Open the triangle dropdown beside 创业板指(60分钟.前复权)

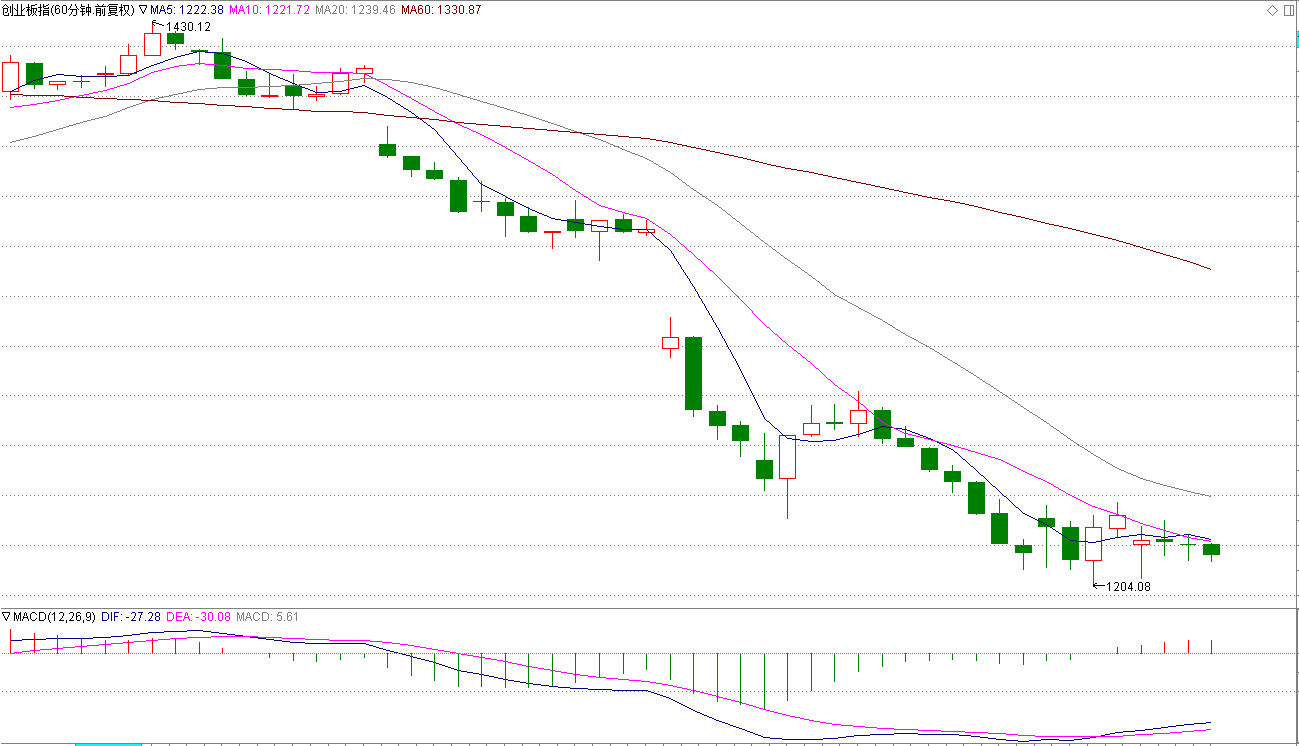point(143,10)
